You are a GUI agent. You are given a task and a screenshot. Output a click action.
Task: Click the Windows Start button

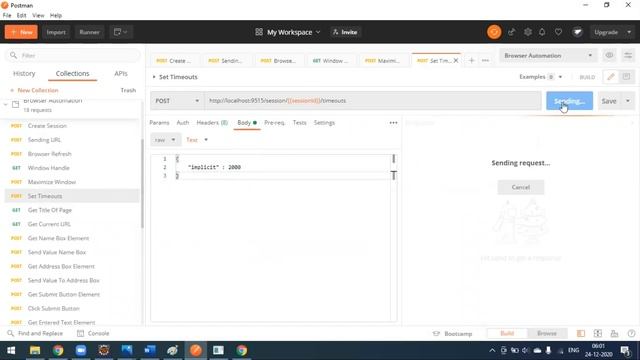11,350
